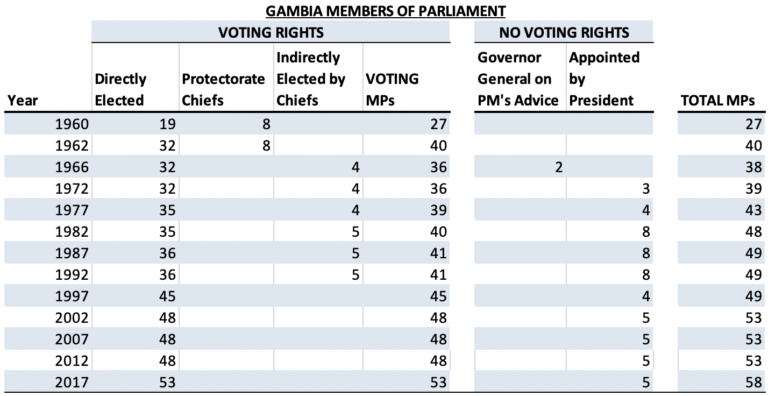Click the VOTING MPs column header
The height and width of the screenshot is (396, 768).
coord(392,90)
